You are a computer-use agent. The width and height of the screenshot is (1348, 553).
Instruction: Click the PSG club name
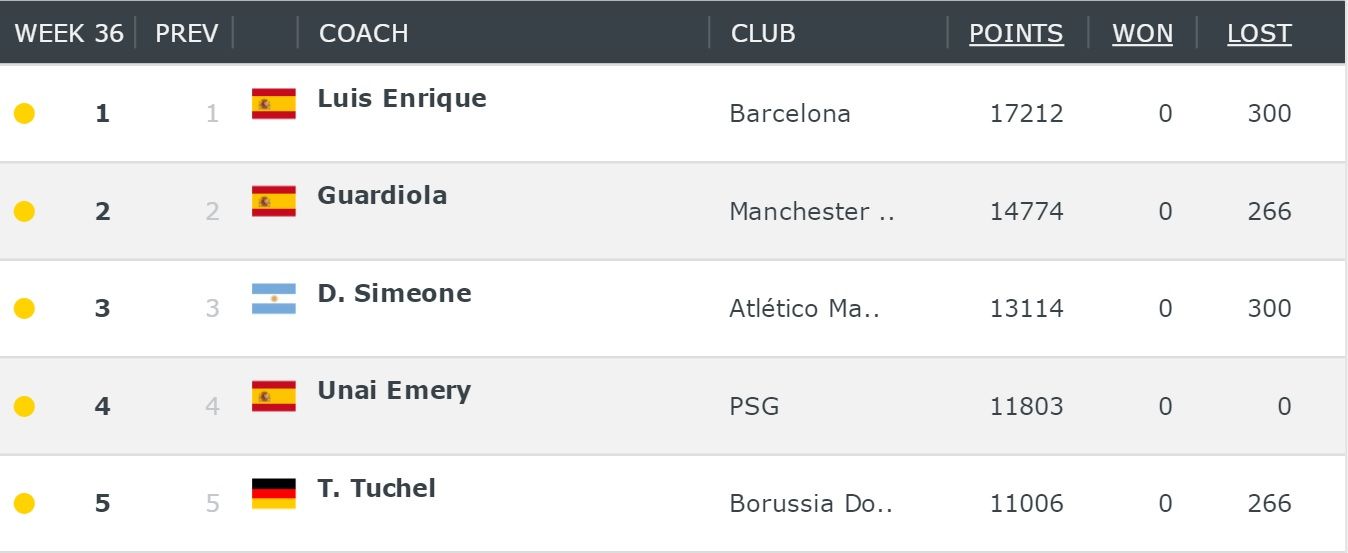(x=754, y=406)
